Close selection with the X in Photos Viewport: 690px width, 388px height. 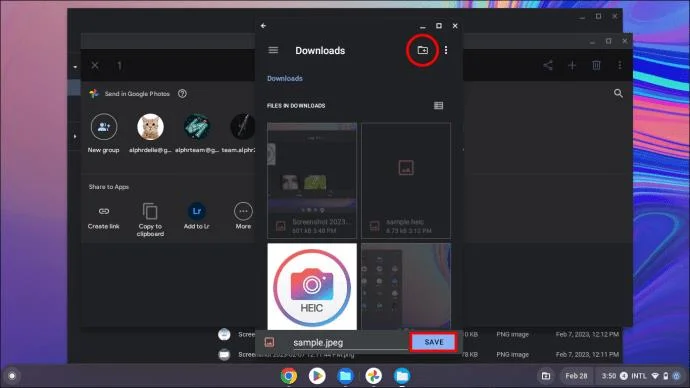pyautogui.click(x=95, y=66)
